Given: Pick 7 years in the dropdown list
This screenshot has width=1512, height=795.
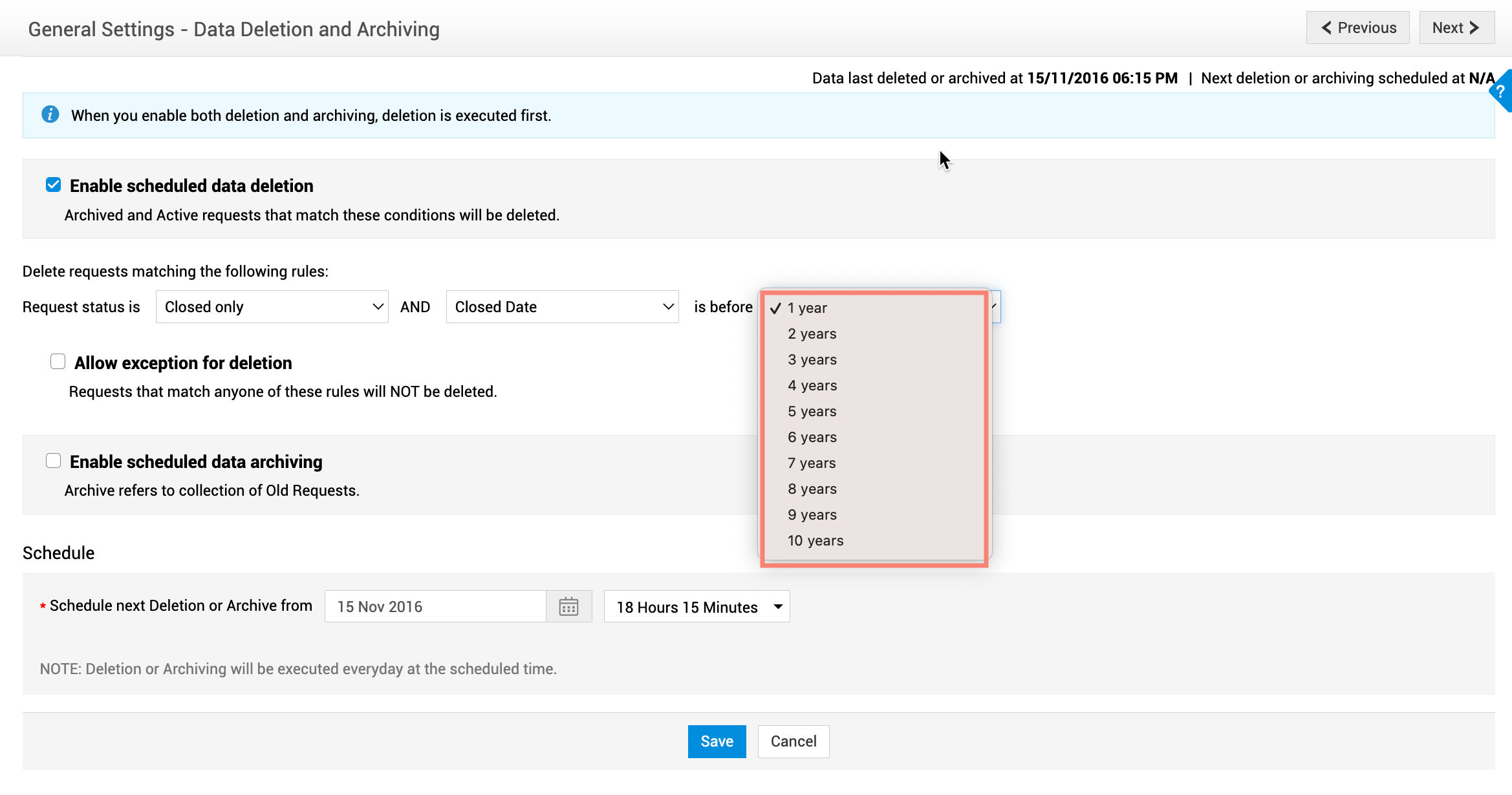Looking at the screenshot, I should tap(874, 463).
